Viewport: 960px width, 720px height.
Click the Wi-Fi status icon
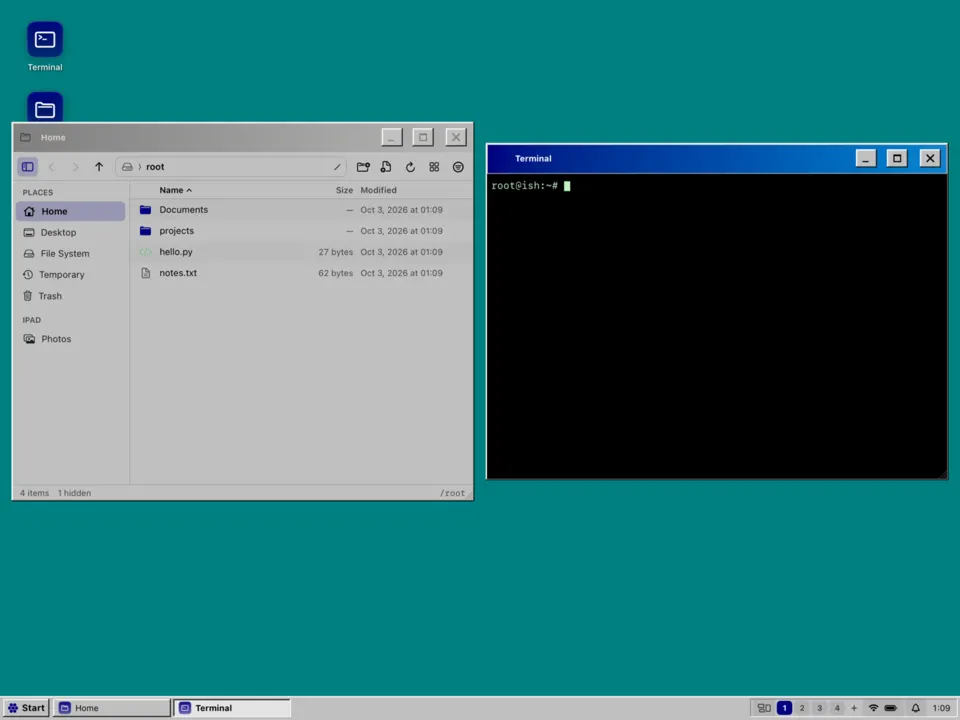[874, 708]
